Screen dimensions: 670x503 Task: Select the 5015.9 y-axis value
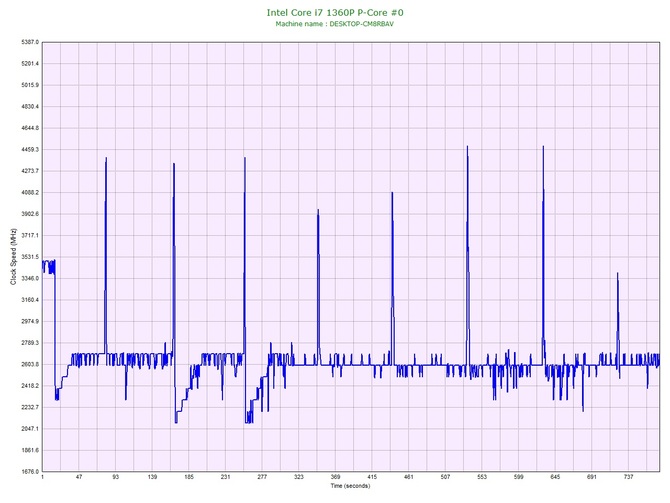tap(30, 85)
